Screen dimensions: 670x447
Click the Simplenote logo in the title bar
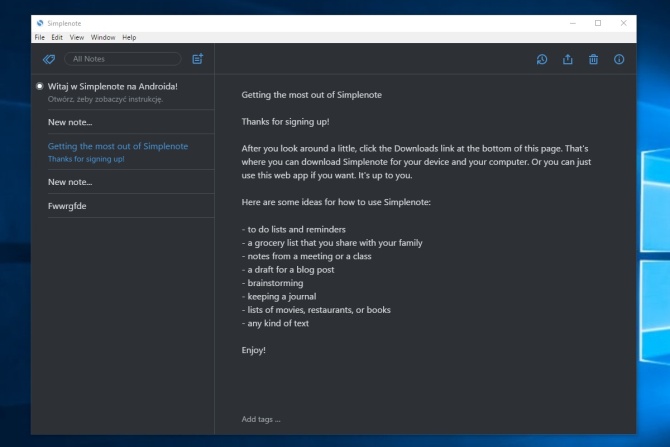point(39,22)
